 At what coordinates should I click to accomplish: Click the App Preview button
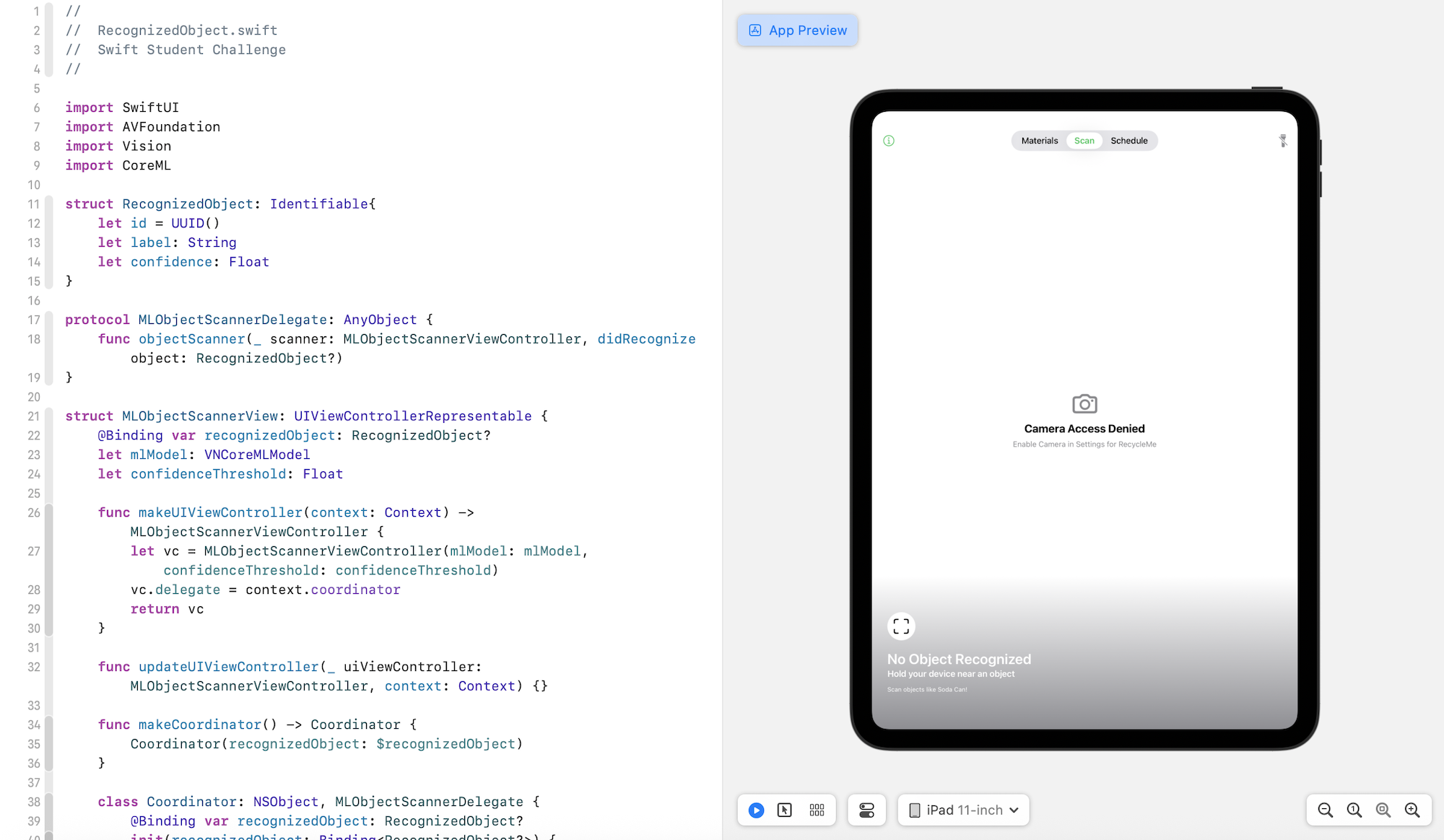pyautogui.click(x=798, y=30)
